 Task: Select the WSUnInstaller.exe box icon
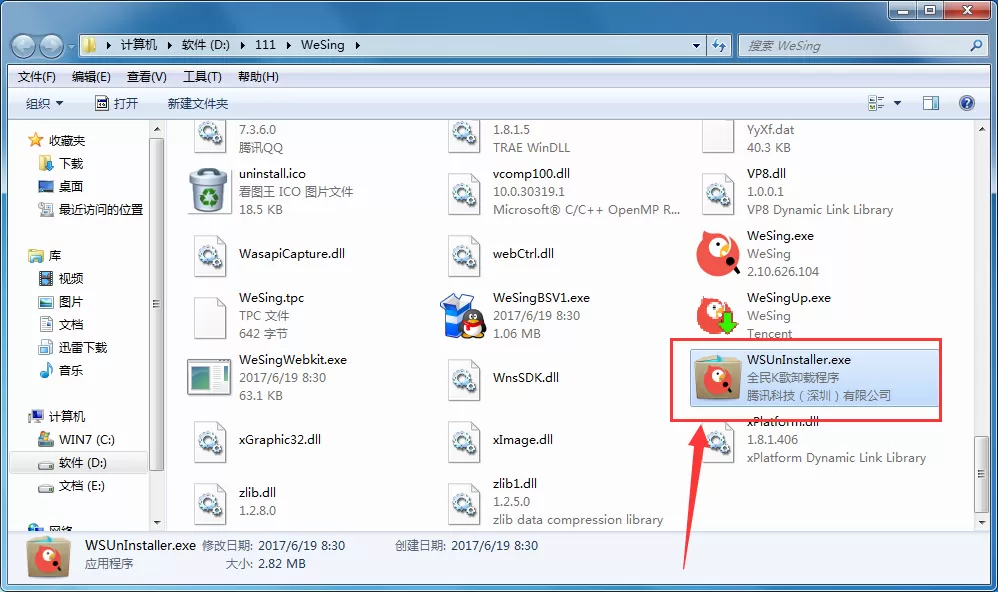tap(717, 377)
